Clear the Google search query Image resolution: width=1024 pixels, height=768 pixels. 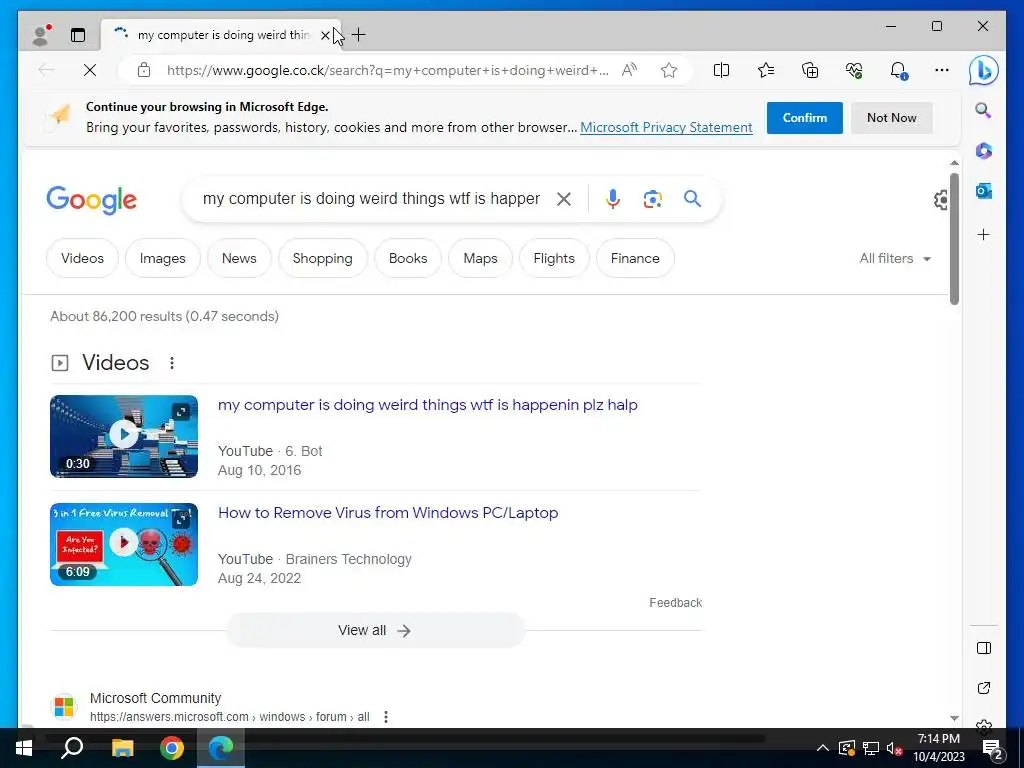point(564,199)
